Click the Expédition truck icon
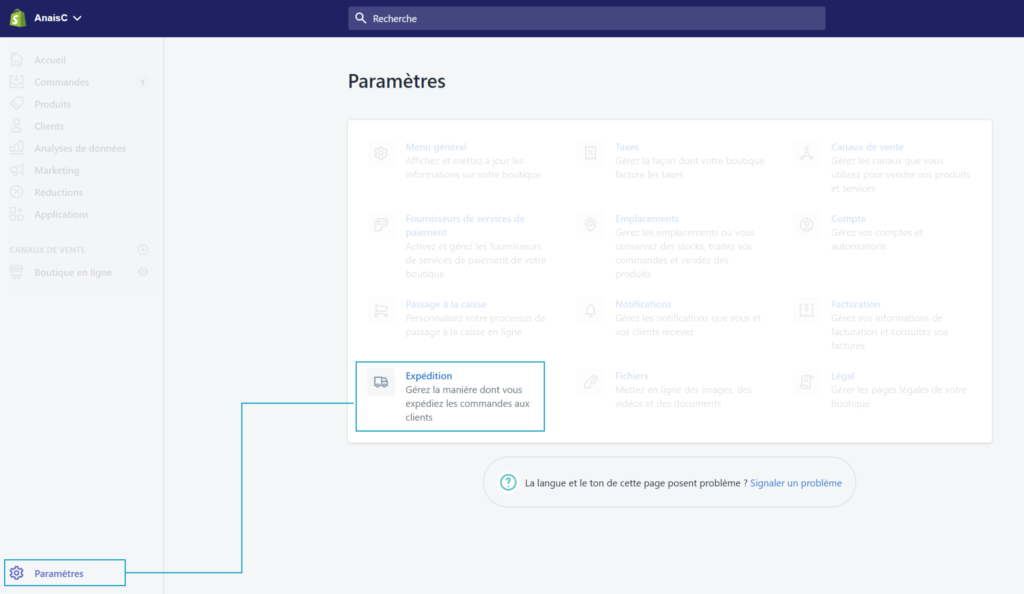The height and width of the screenshot is (594, 1024). 381,383
